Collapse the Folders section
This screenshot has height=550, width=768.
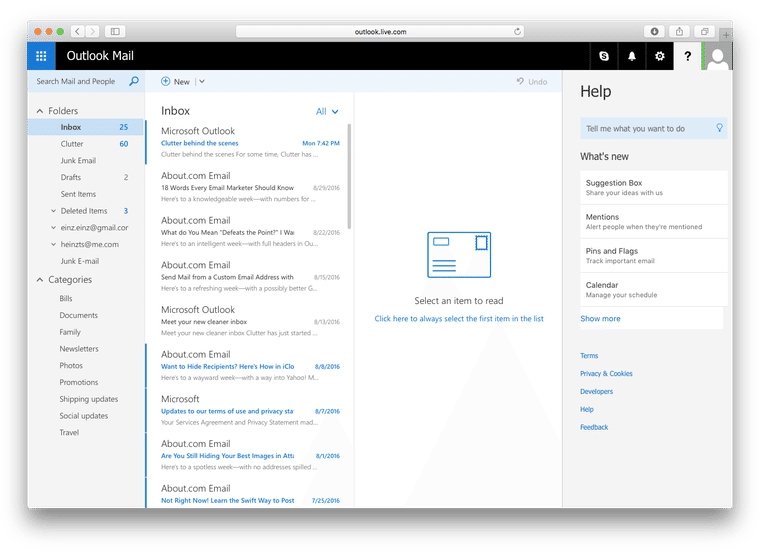pyautogui.click(x=40, y=111)
